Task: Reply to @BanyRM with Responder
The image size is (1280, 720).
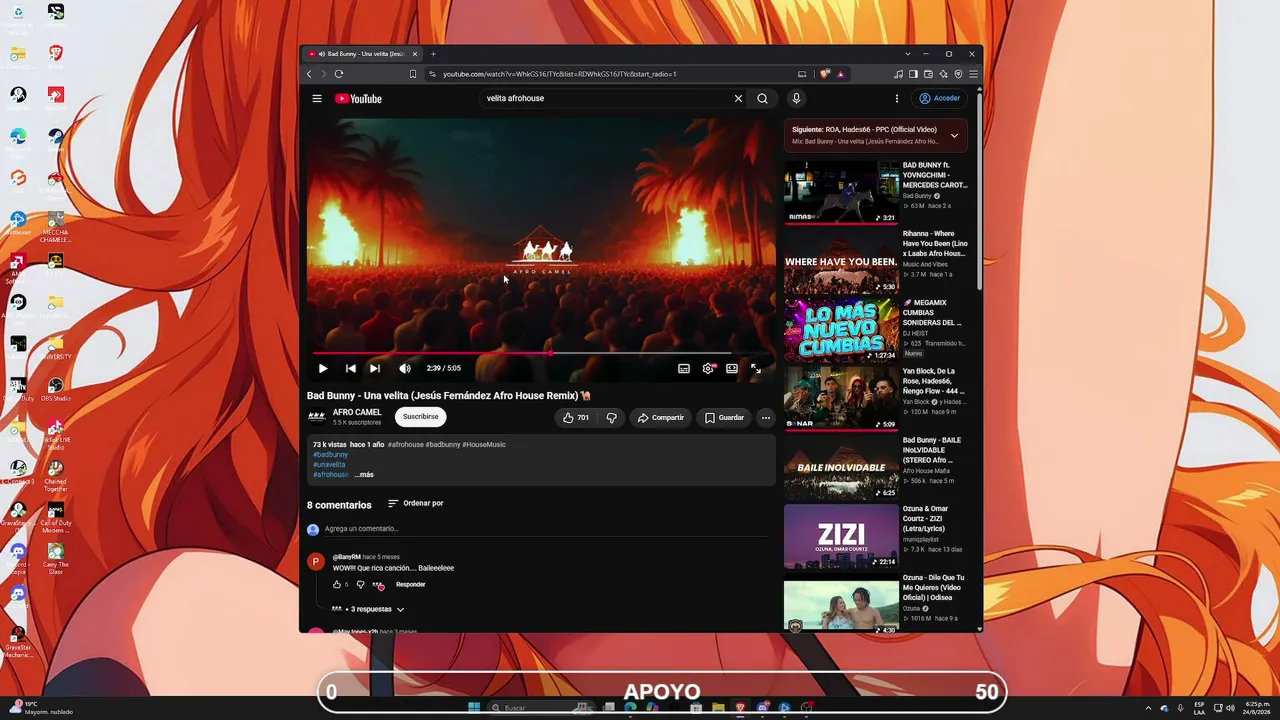Action: click(x=410, y=584)
